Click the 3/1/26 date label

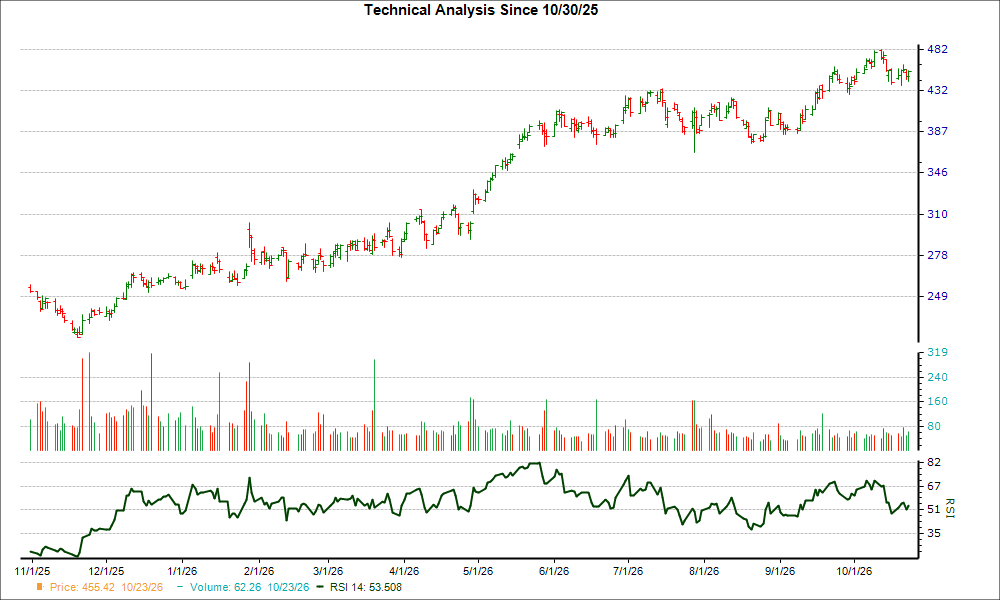click(328, 571)
